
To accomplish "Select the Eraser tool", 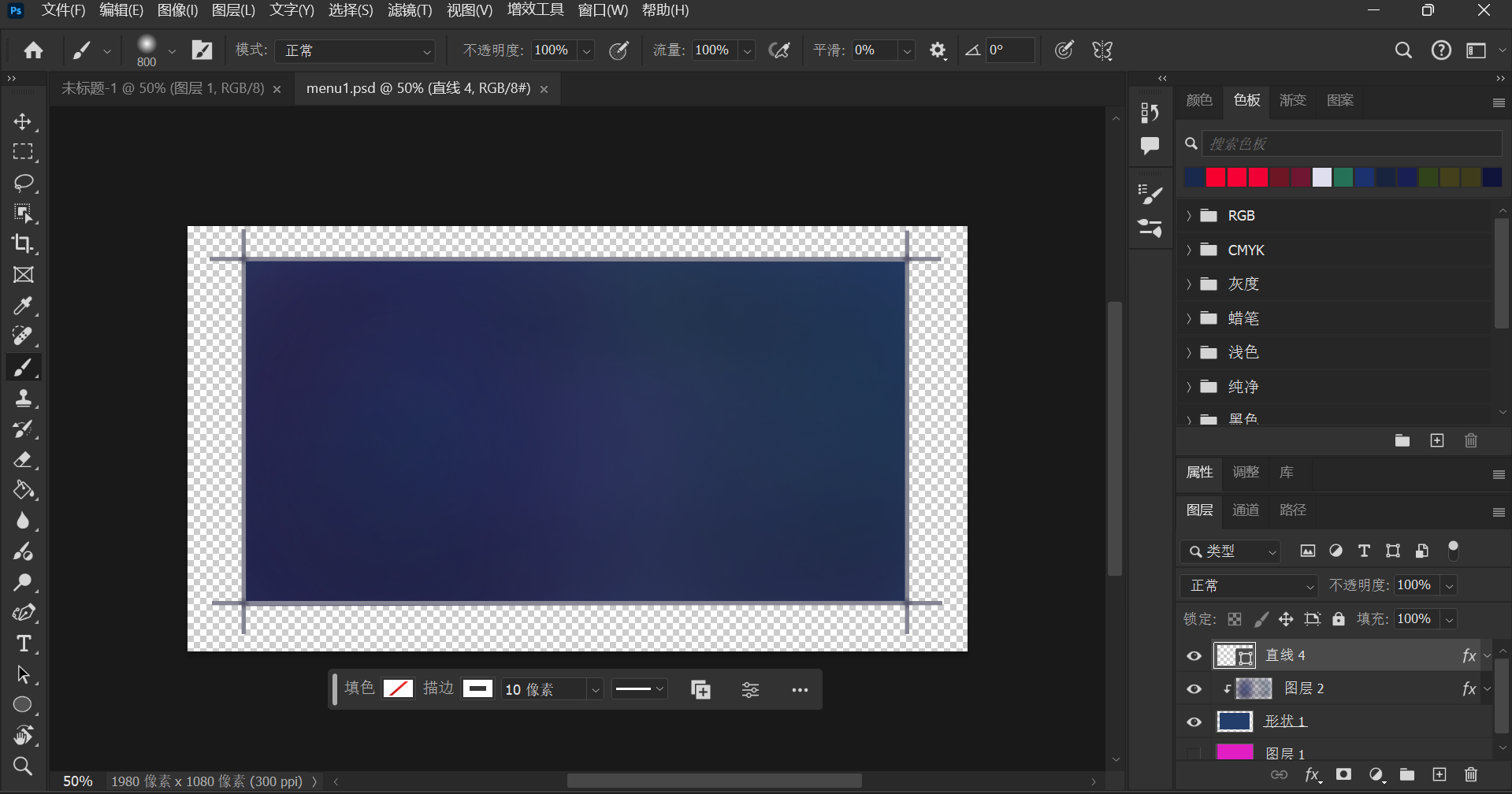I will (23, 459).
